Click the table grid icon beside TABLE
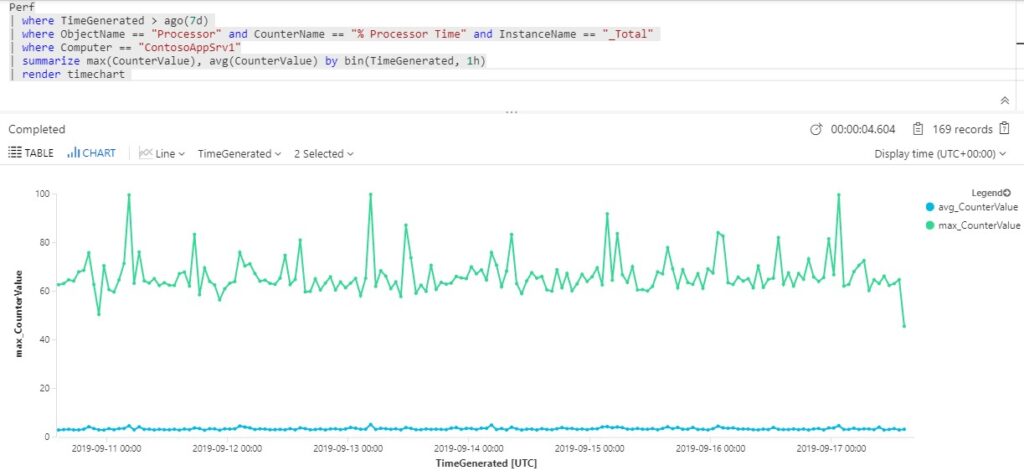This screenshot has height=476, width=1024. pyautogui.click(x=14, y=153)
